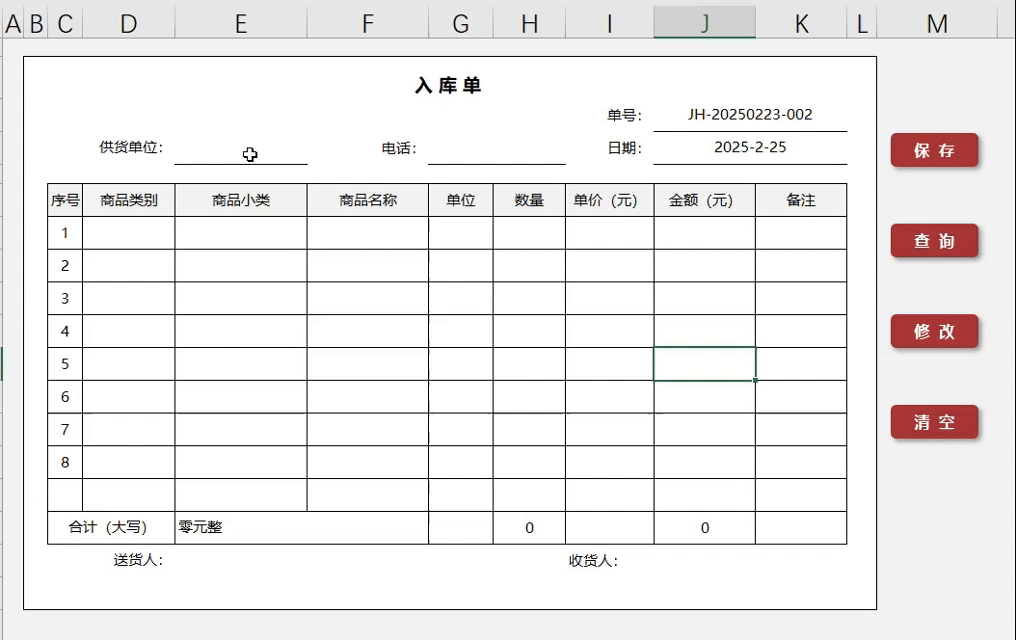Click 商品小类 cell in row 2
Viewport: 1016px width, 640px height.
[240, 266]
